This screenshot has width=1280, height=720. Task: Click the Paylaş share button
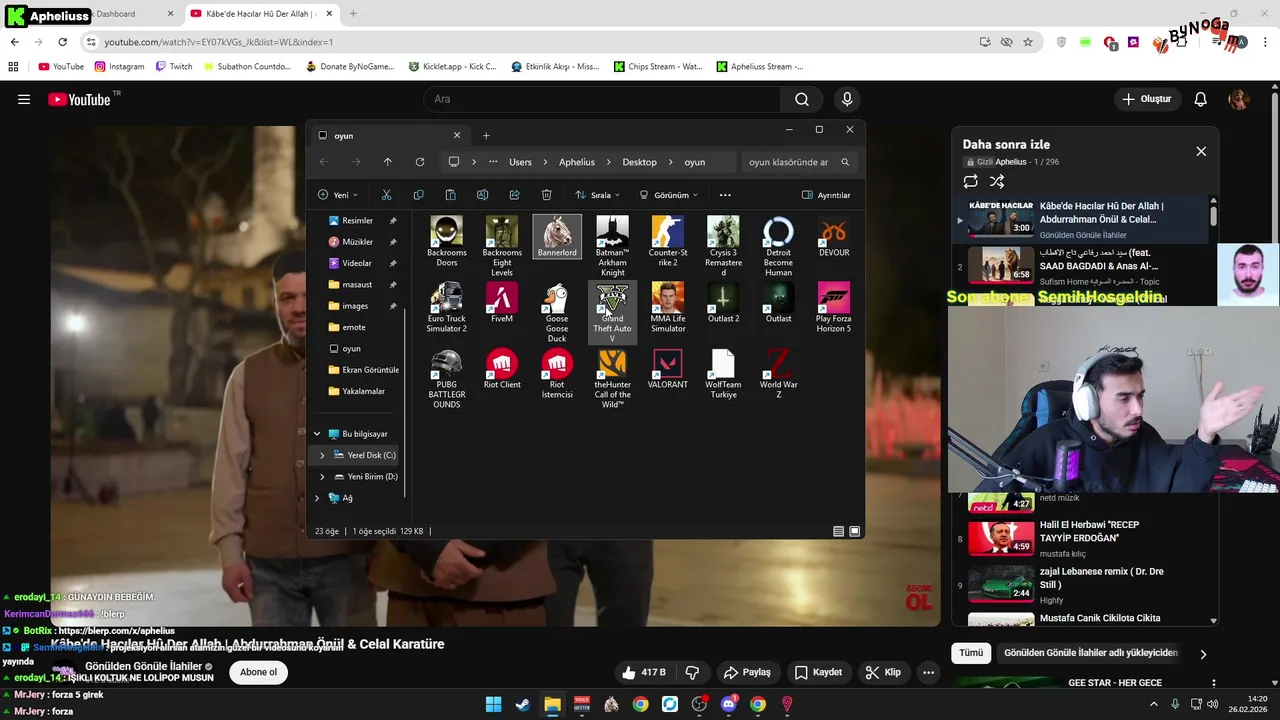[x=747, y=672]
